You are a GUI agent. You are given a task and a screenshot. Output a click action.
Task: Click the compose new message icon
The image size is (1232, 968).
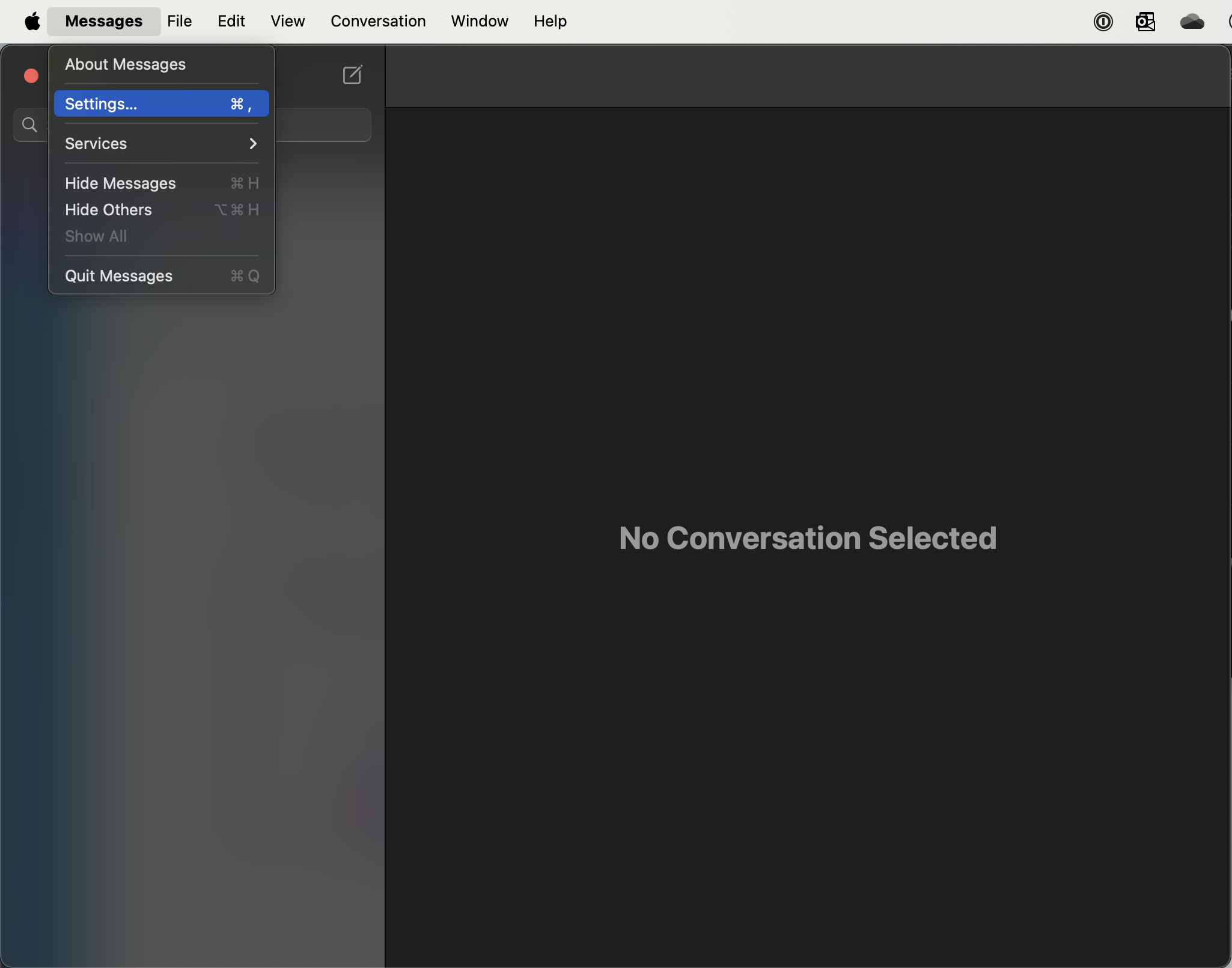(x=352, y=75)
